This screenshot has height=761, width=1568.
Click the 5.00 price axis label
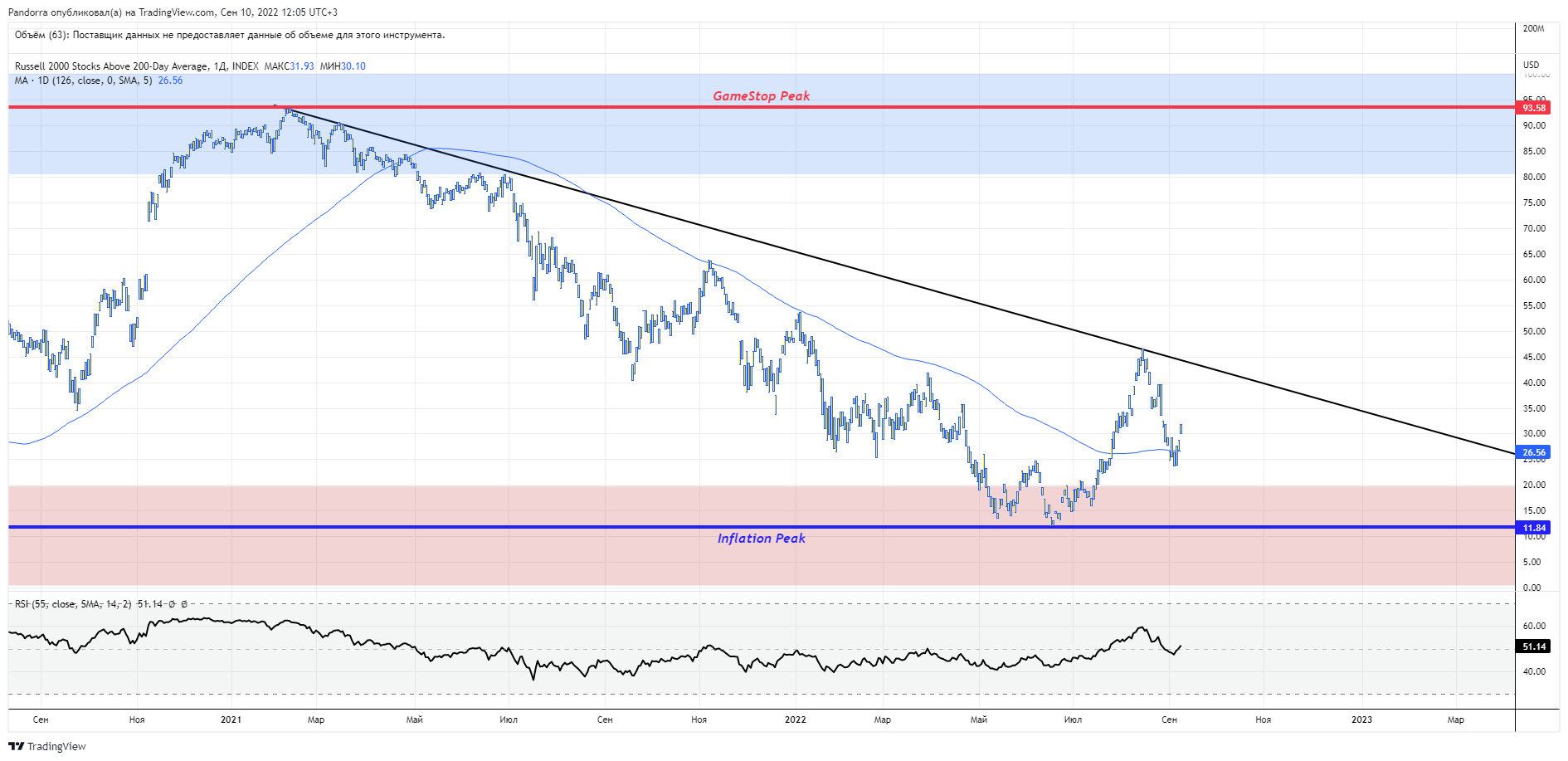[x=1532, y=562]
